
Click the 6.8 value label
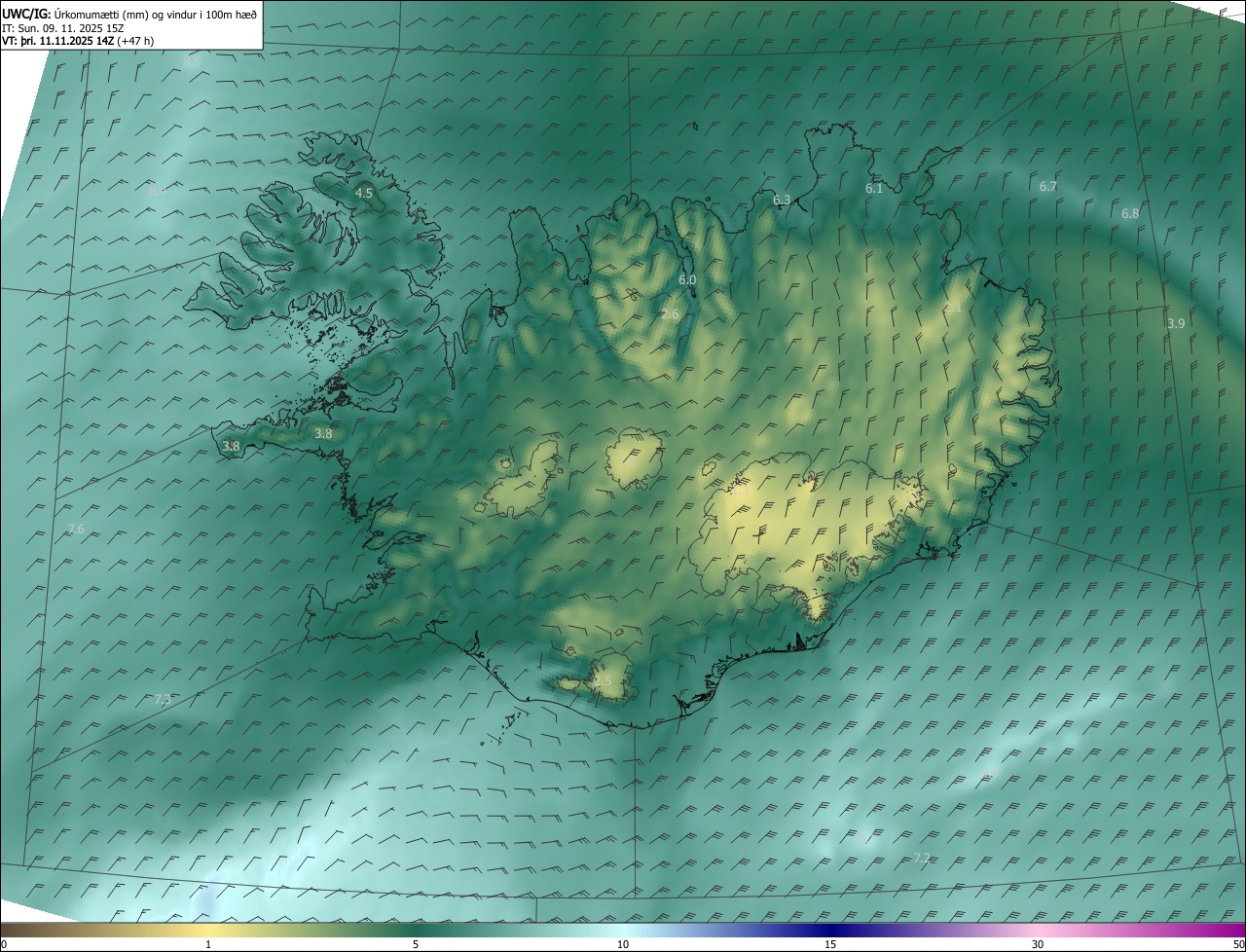coord(1130,213)
